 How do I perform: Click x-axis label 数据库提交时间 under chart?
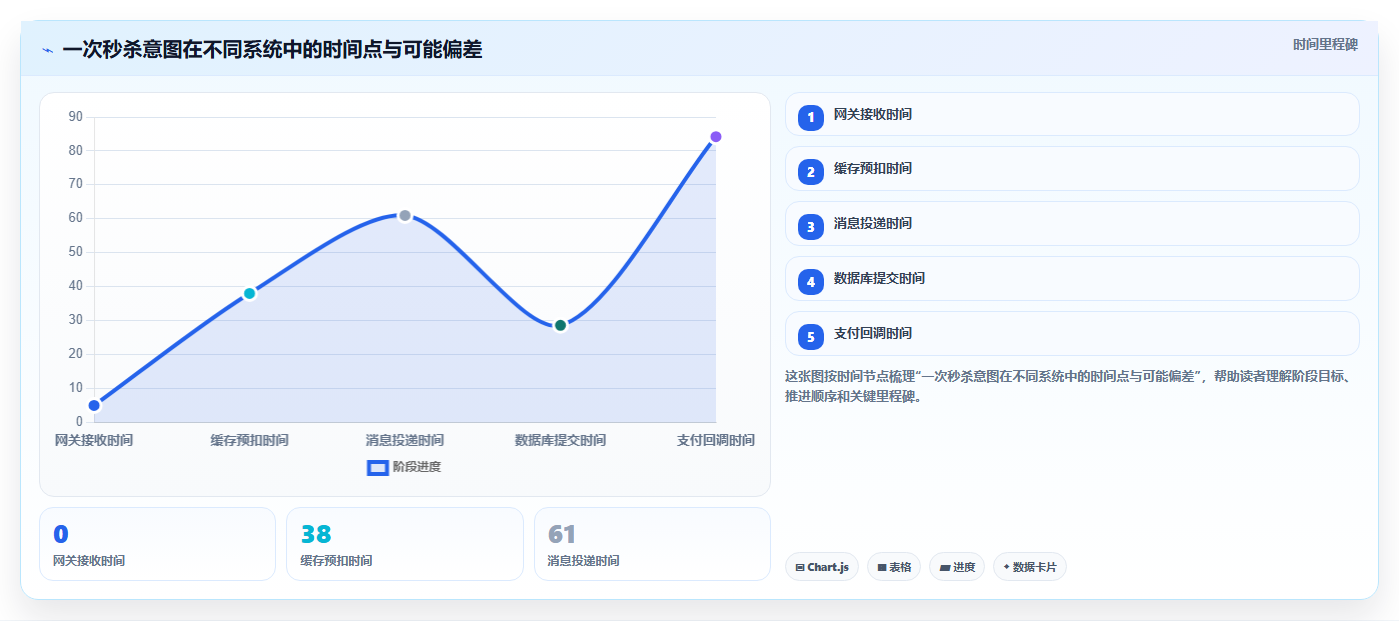coord(561,440)
